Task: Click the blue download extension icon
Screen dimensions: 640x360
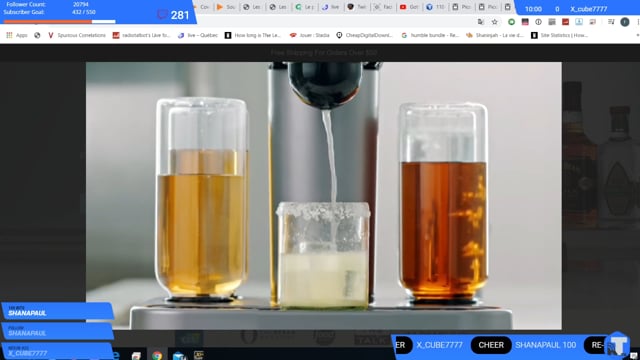Action: (x=579, y=22)
